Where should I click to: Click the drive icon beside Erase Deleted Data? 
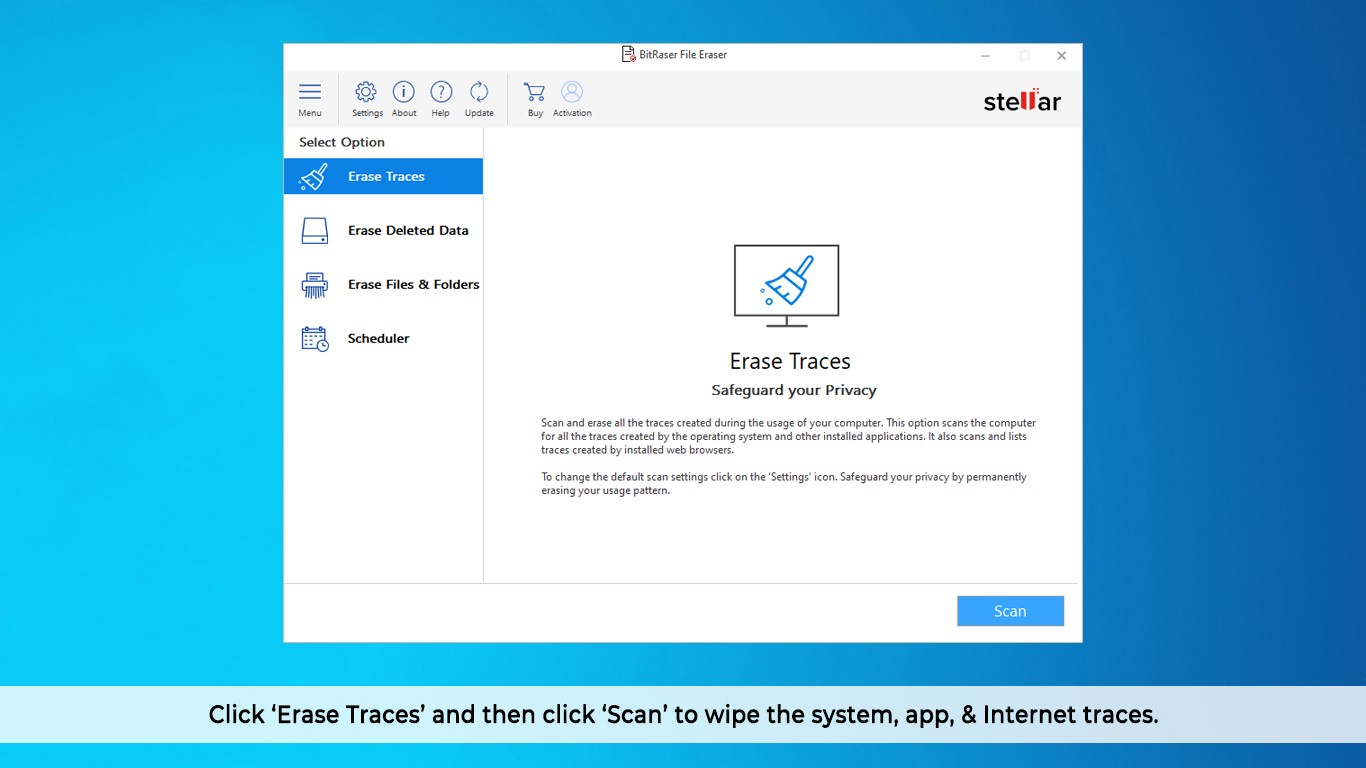[x=315, y=231]
